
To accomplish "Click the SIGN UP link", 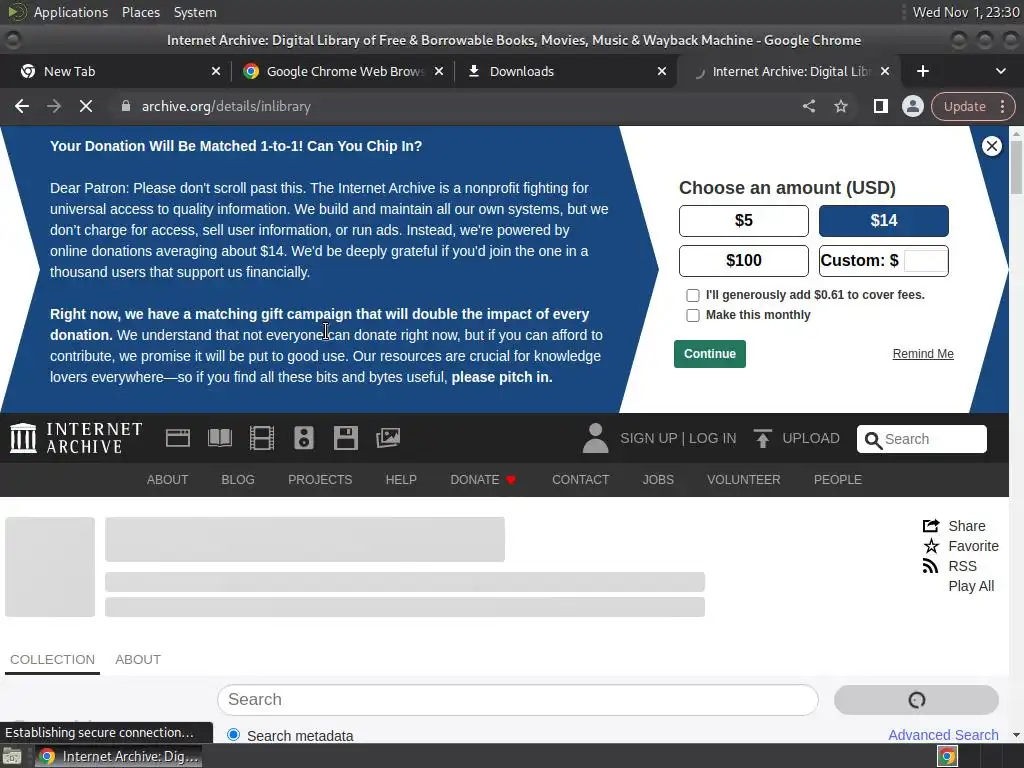I will point(648,438).
